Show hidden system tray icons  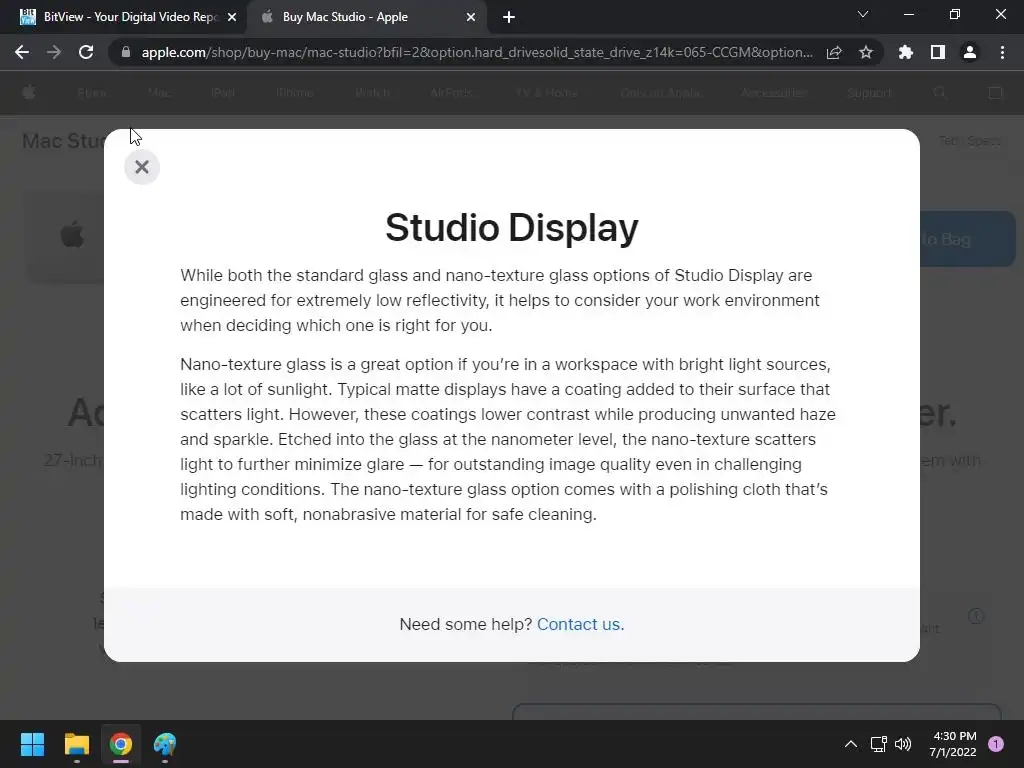(851, 744)
